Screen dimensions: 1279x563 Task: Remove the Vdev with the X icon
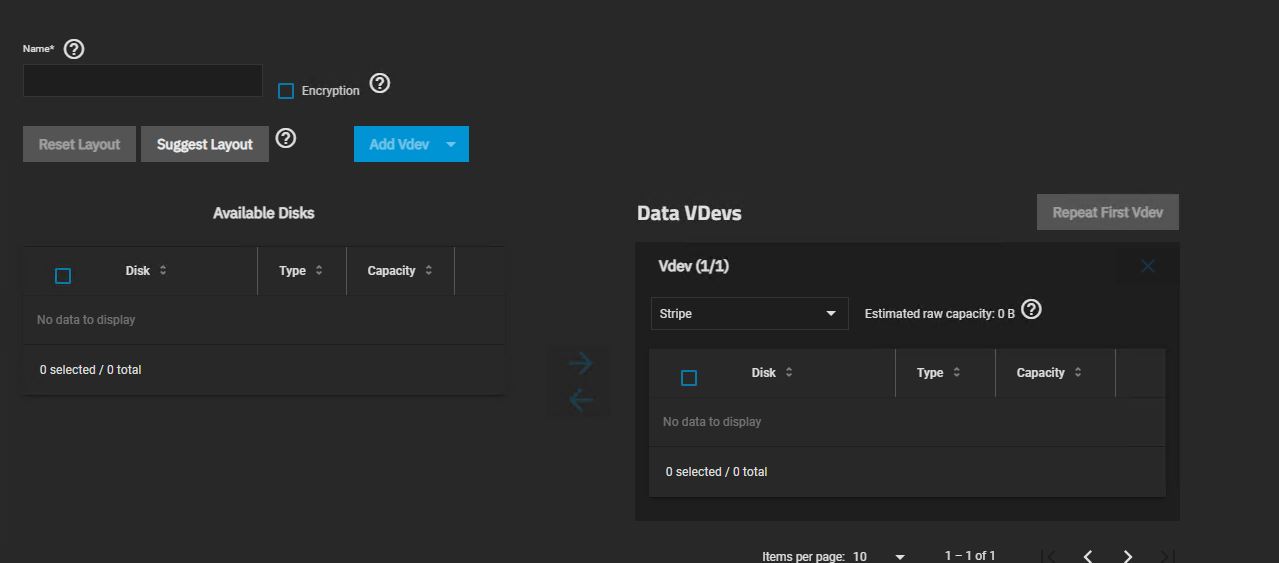click(1148, 266)
